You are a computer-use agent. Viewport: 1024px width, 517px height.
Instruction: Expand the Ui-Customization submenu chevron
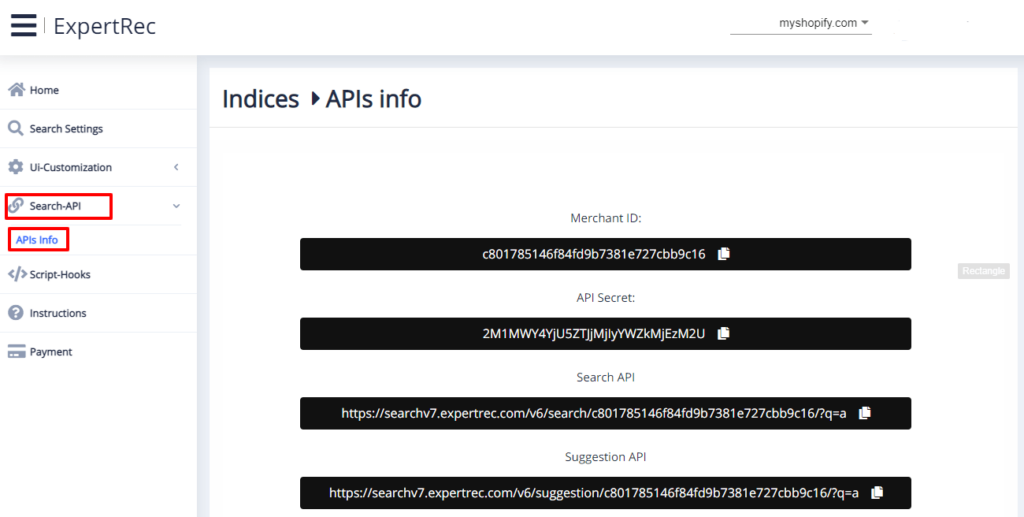pos(176,167)
